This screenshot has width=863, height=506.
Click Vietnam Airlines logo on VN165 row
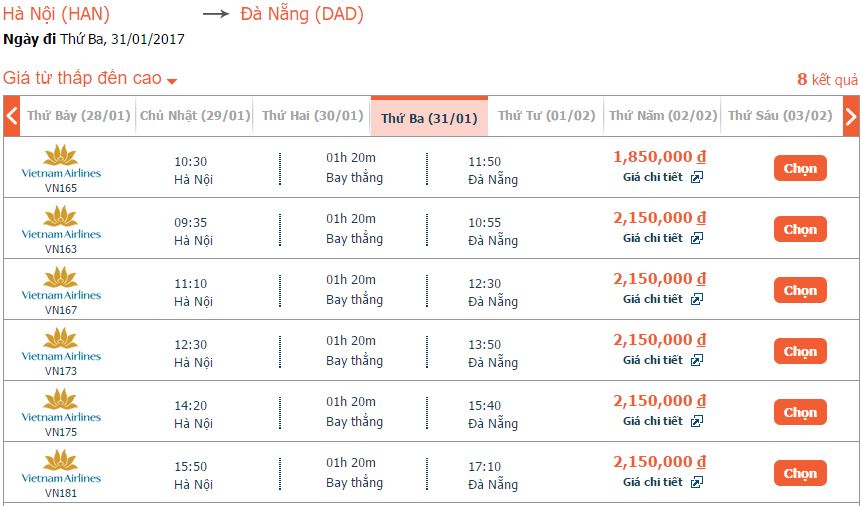pyautogui.click(x=61, y=162)
